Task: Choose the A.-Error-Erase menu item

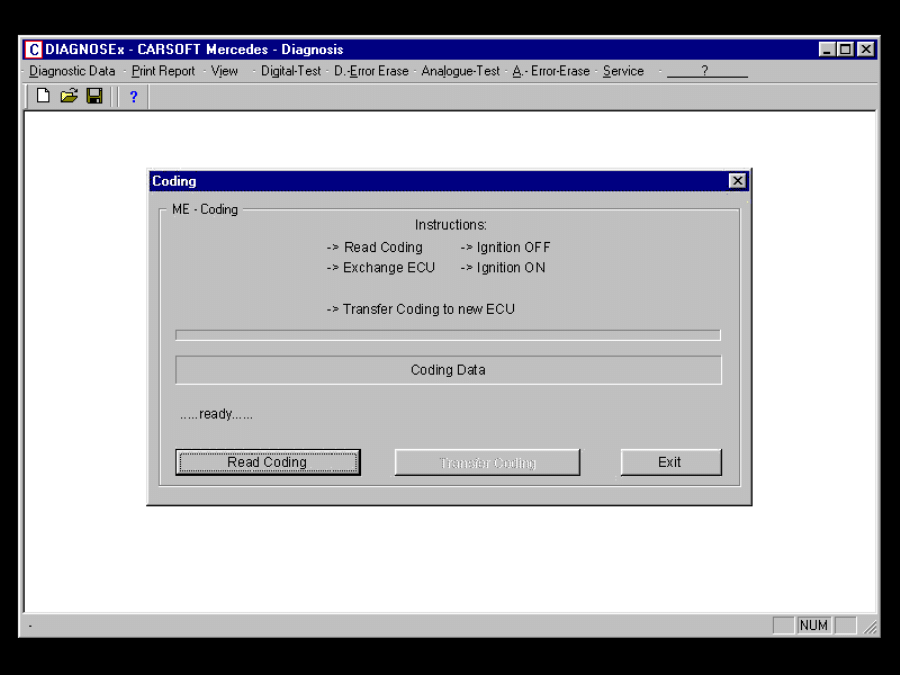Action: (x=551, y=71)
